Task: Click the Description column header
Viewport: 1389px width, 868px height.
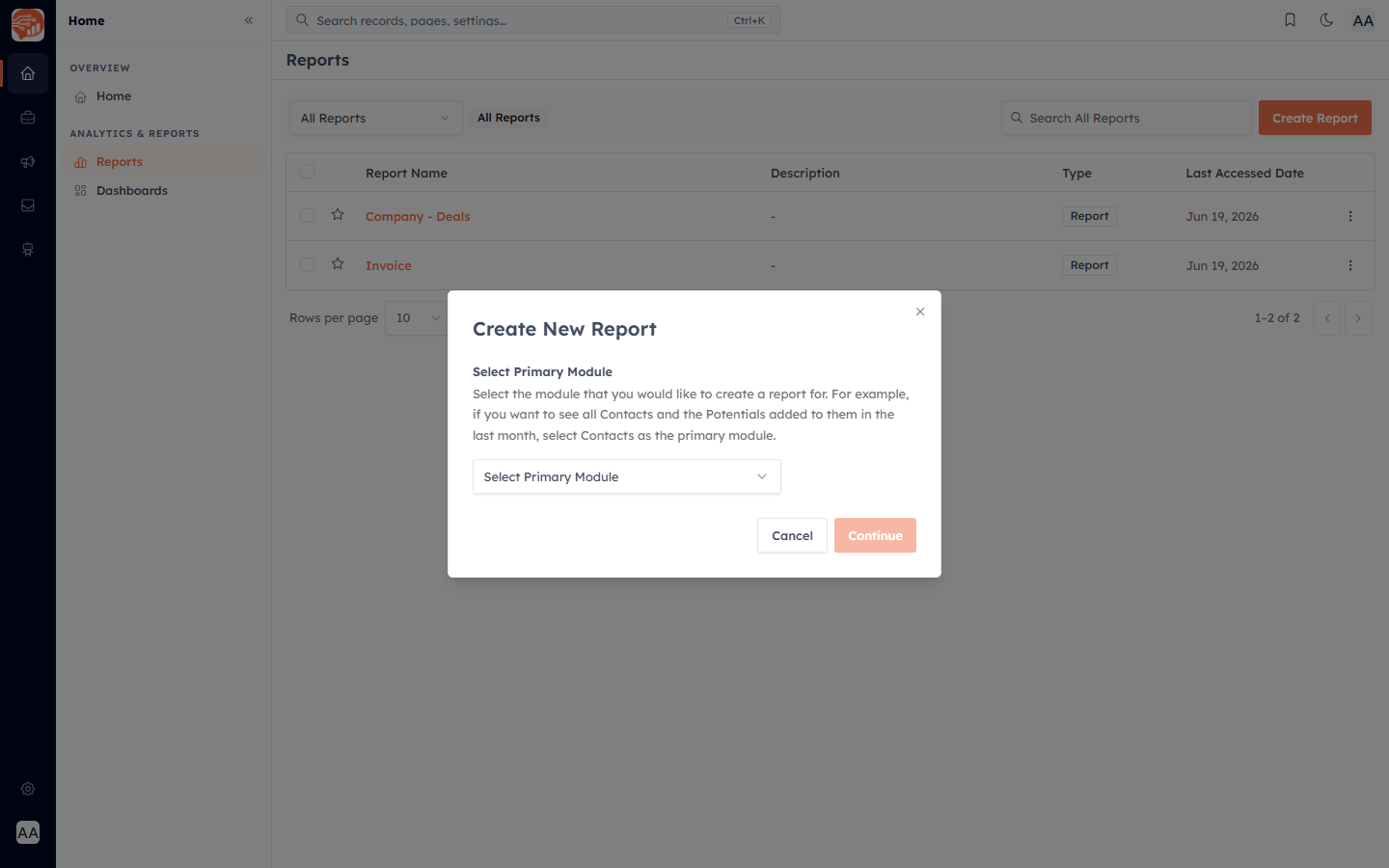Action: click(x=805, y=174)
